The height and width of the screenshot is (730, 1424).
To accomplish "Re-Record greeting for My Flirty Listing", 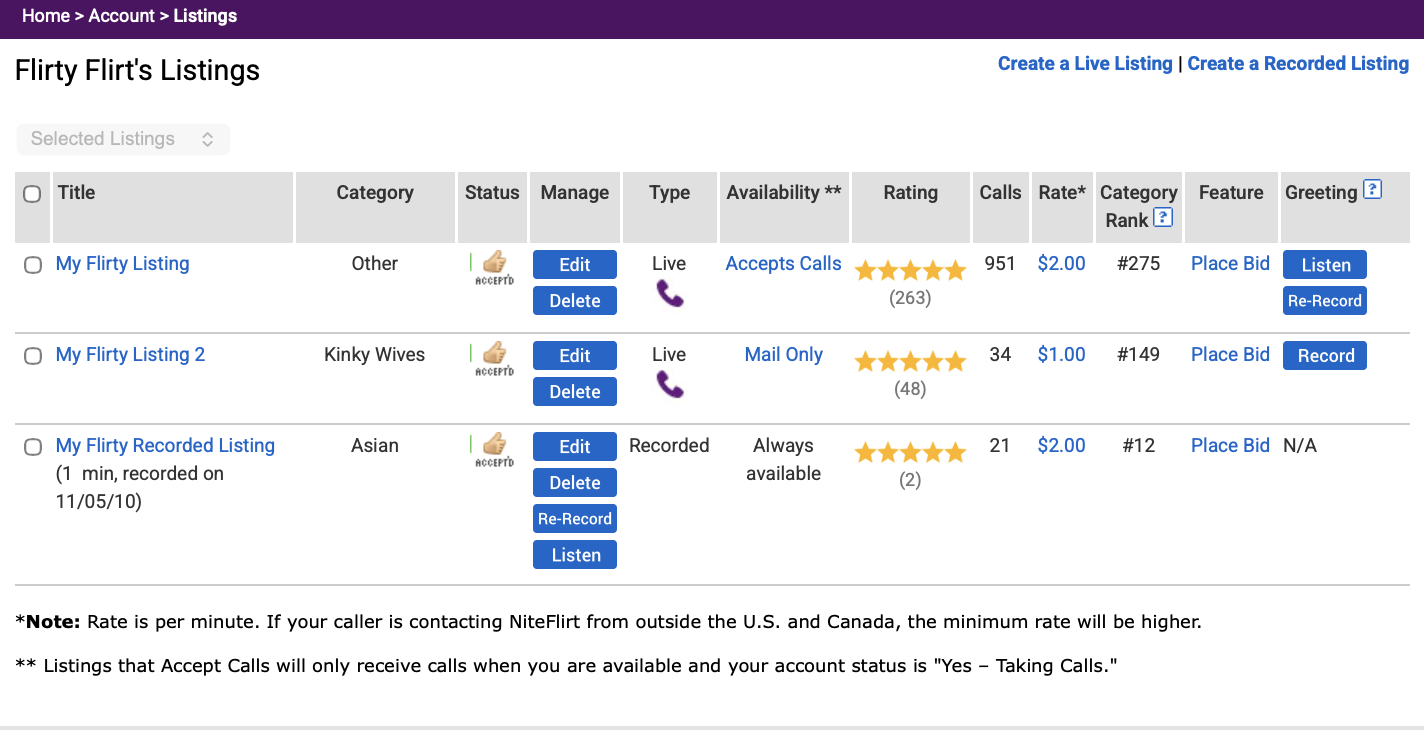I will (x=1325, y=301).
